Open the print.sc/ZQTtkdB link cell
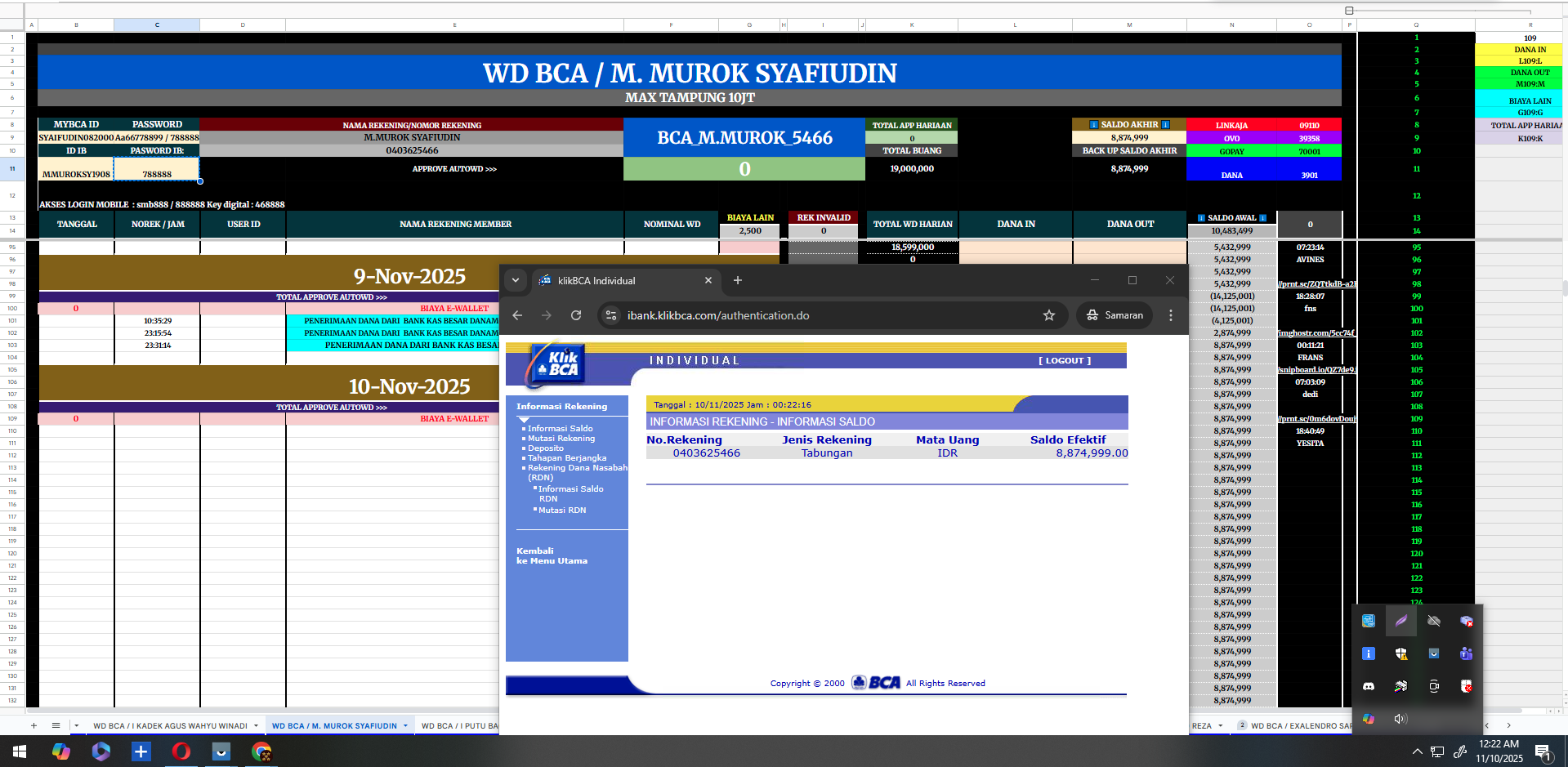Screen dimensions: 1568x767 [x=1317, y=284]
